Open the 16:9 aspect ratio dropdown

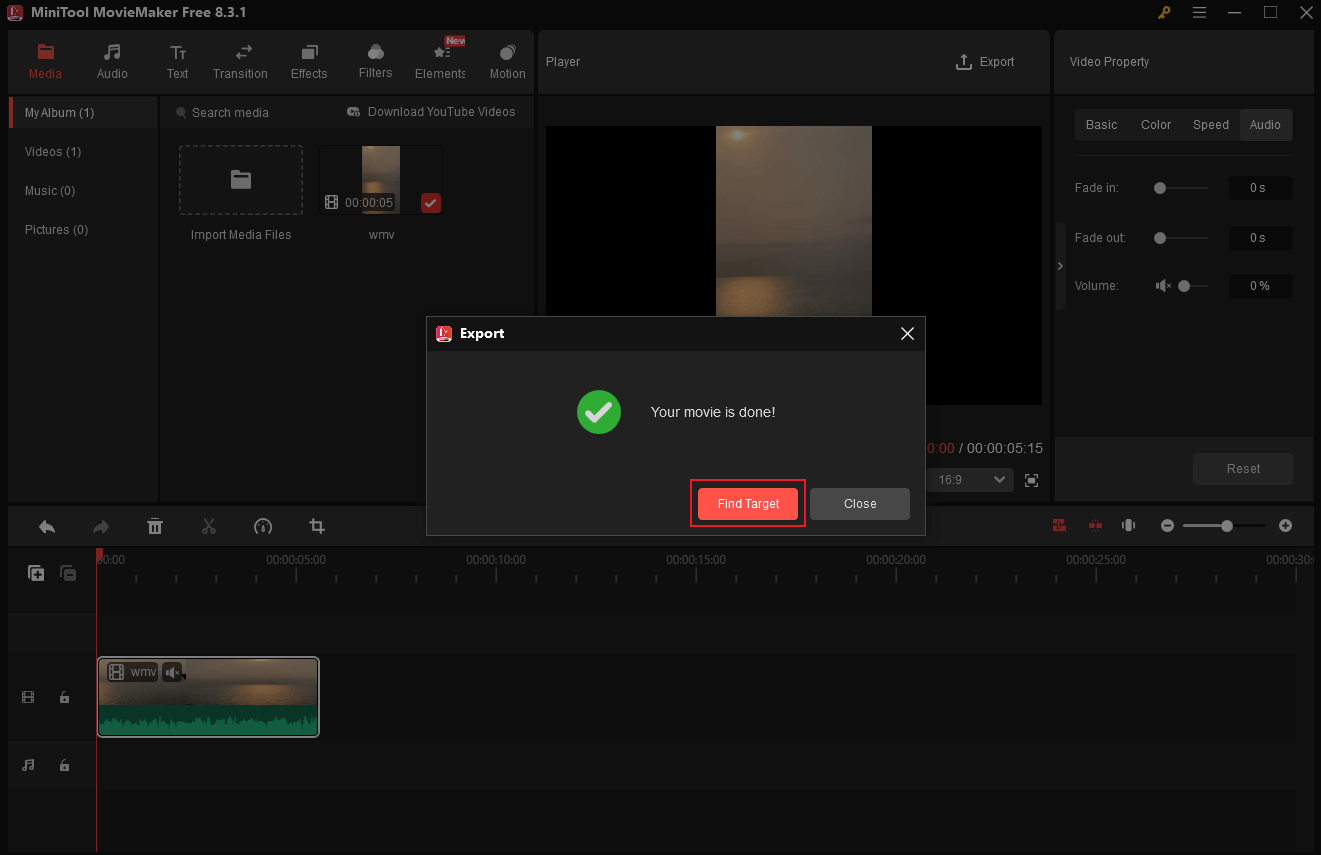pyautogui.click(x=969, y=479)
